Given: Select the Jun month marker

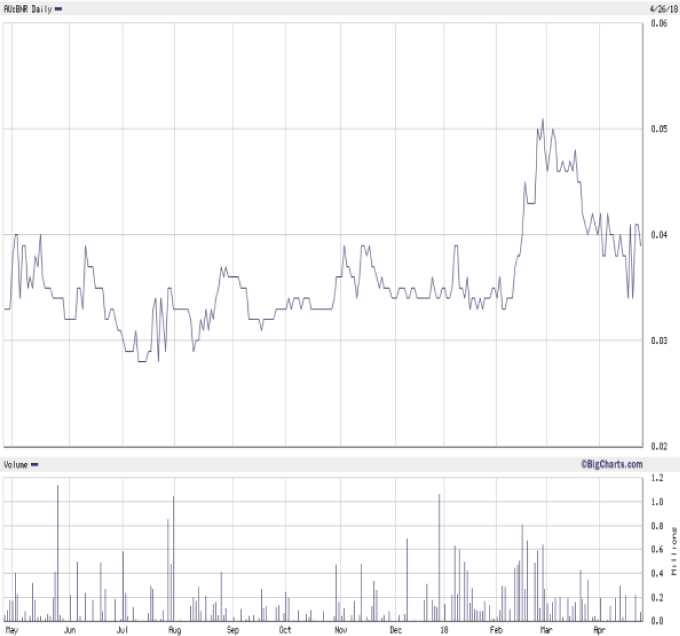Looking at the screenshot, I should coord(69,630).
